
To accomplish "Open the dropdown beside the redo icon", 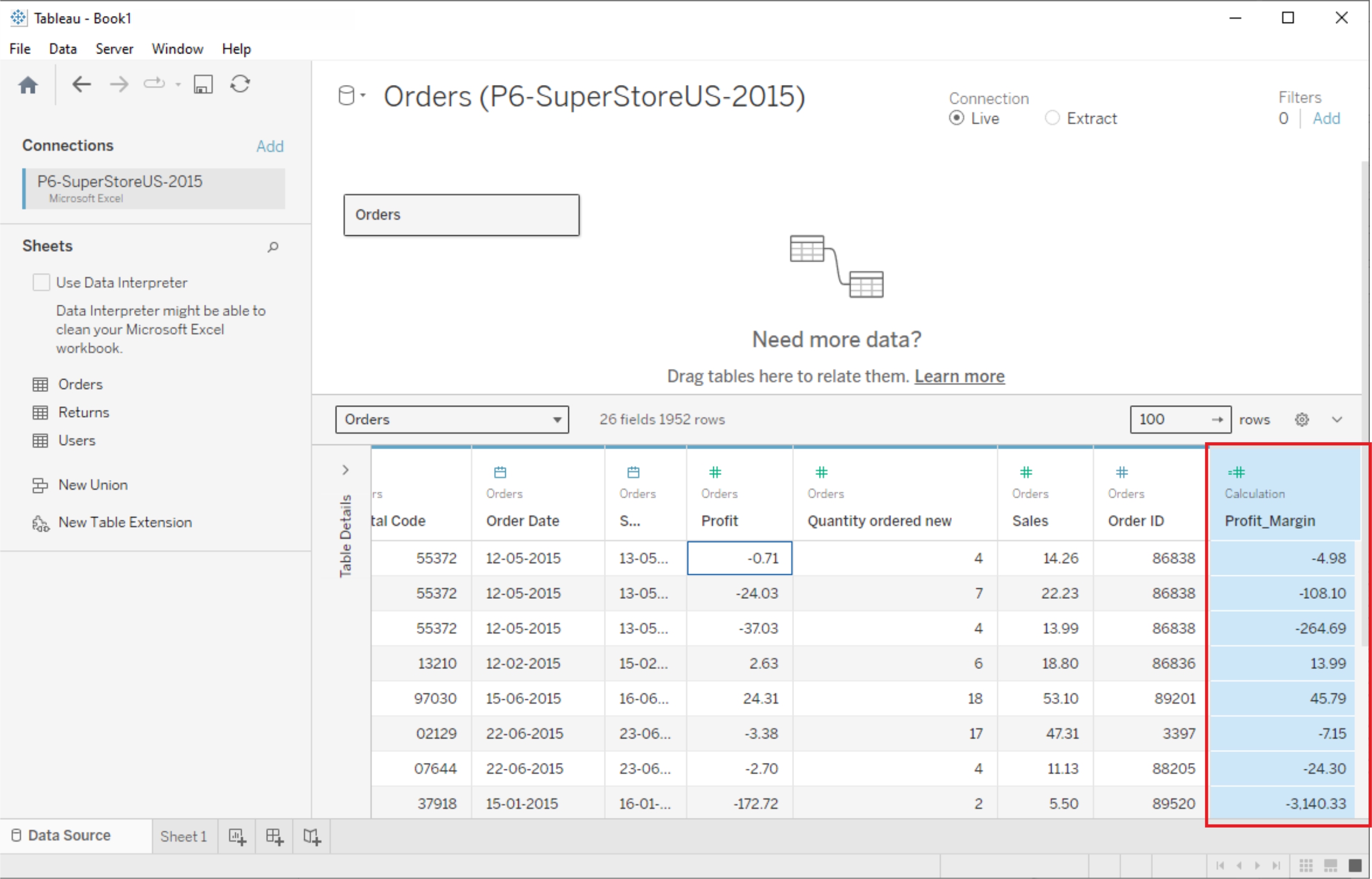I will 178,85.
